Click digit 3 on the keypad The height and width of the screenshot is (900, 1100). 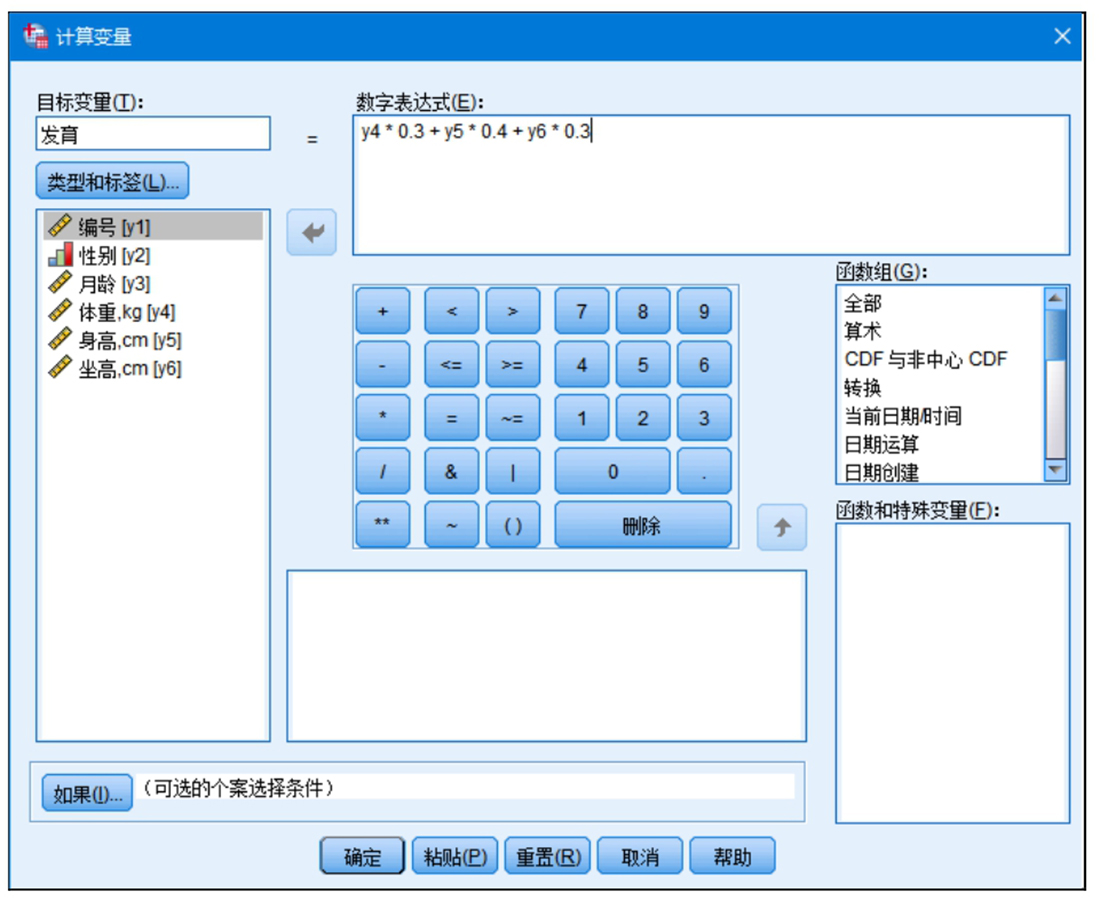704,417
